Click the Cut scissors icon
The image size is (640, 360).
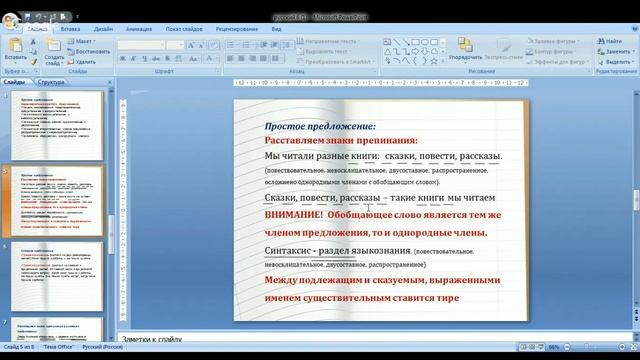click(33, 42)
